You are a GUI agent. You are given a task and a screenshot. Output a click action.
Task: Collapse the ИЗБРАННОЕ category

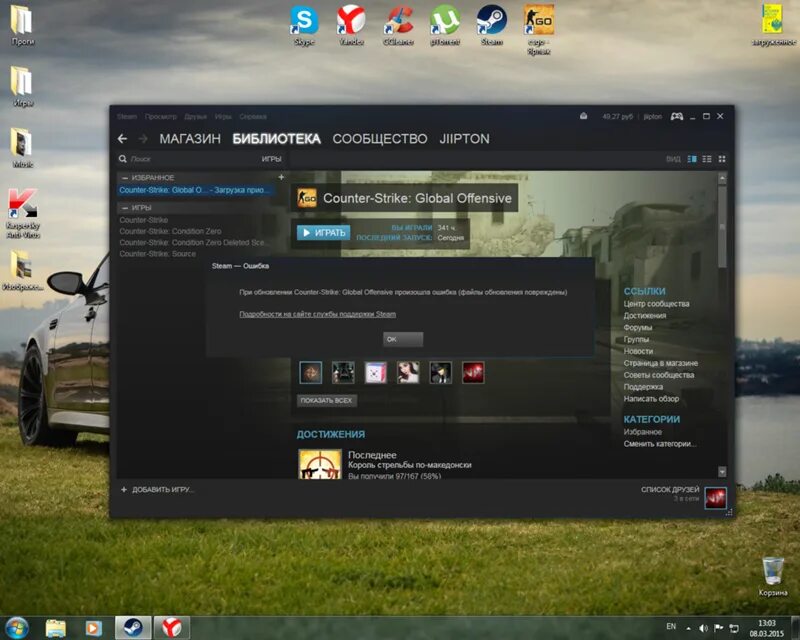click(x=125, y=178)
